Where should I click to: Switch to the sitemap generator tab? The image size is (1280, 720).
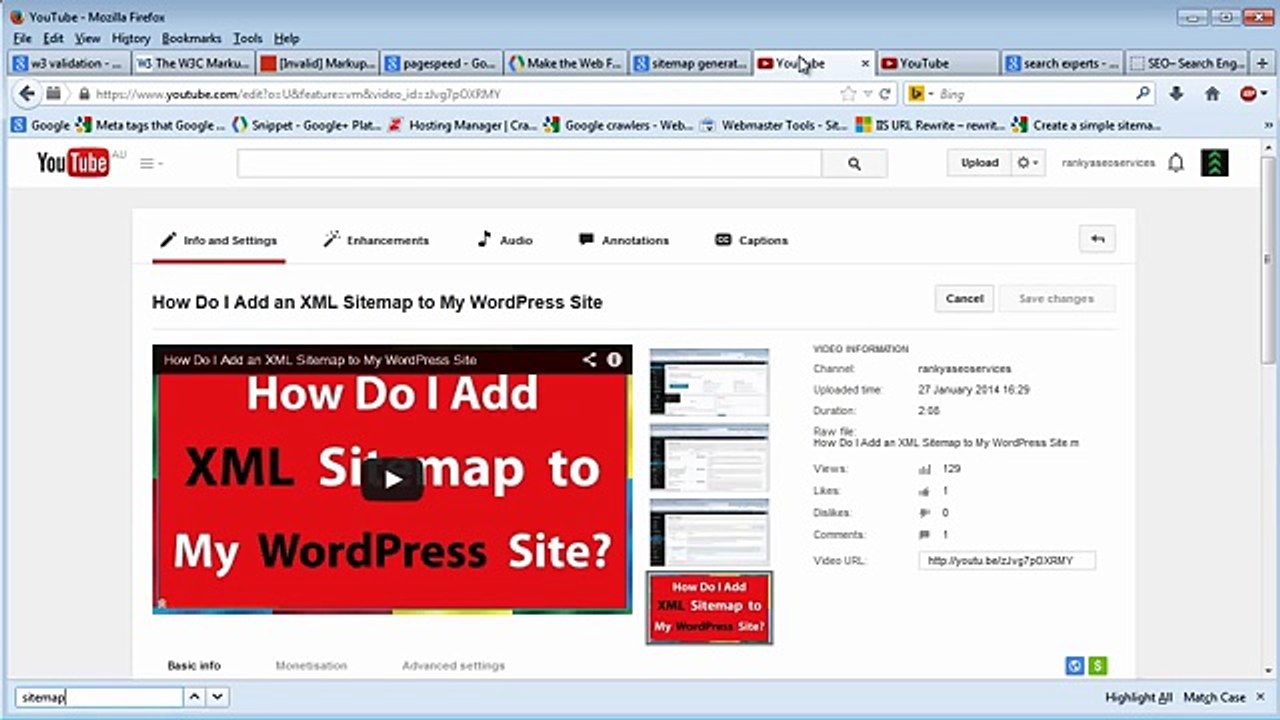(x=689, y=63)
